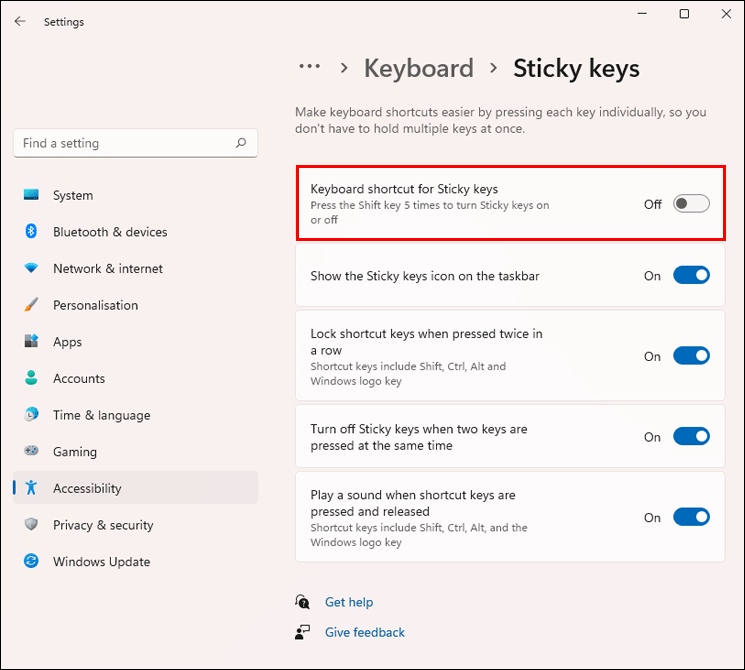Click the Personalisation paintbrush icon
745x670 pixels.
(31, 305)
